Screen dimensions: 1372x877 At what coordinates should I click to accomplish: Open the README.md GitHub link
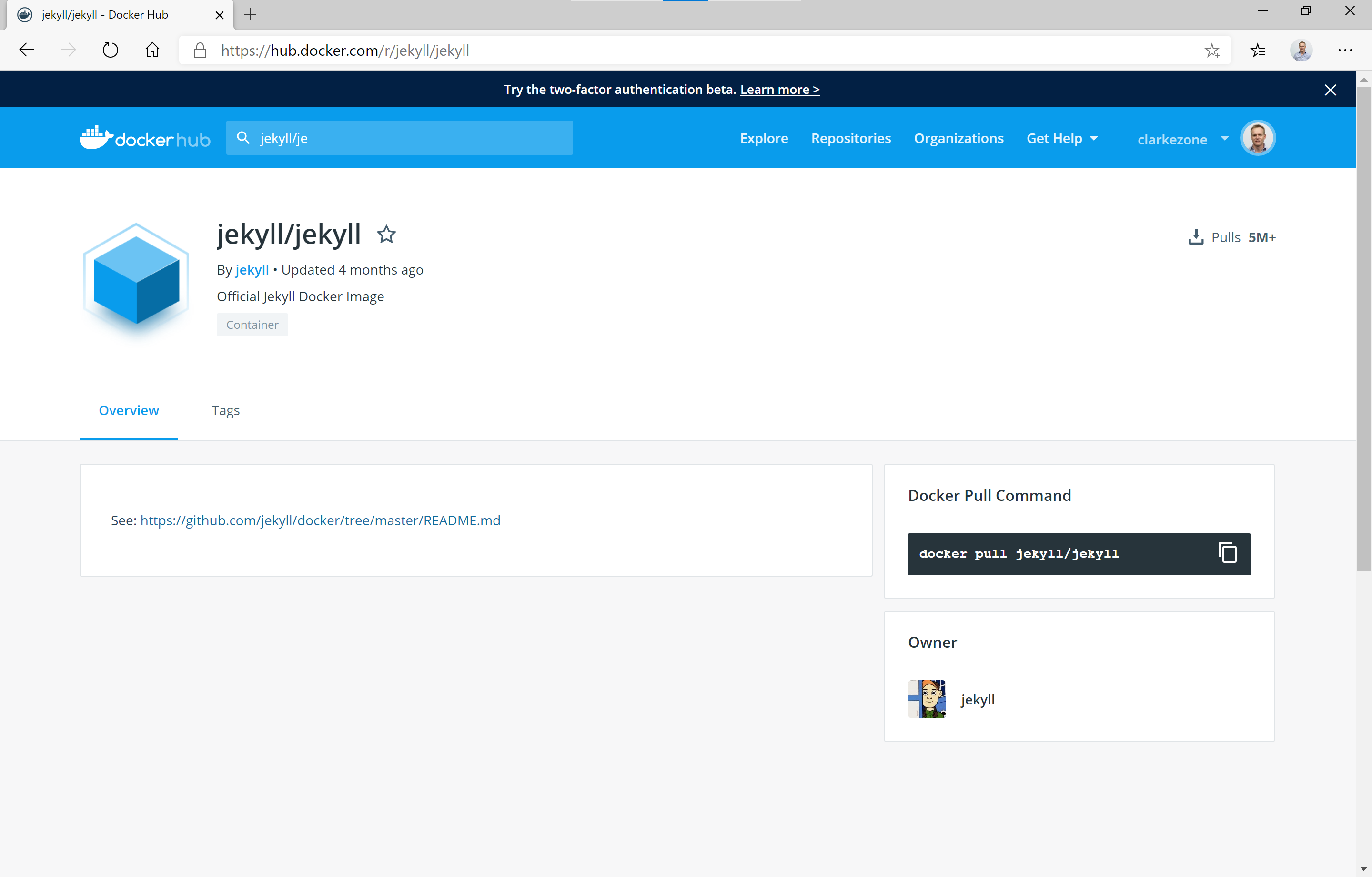320,520
